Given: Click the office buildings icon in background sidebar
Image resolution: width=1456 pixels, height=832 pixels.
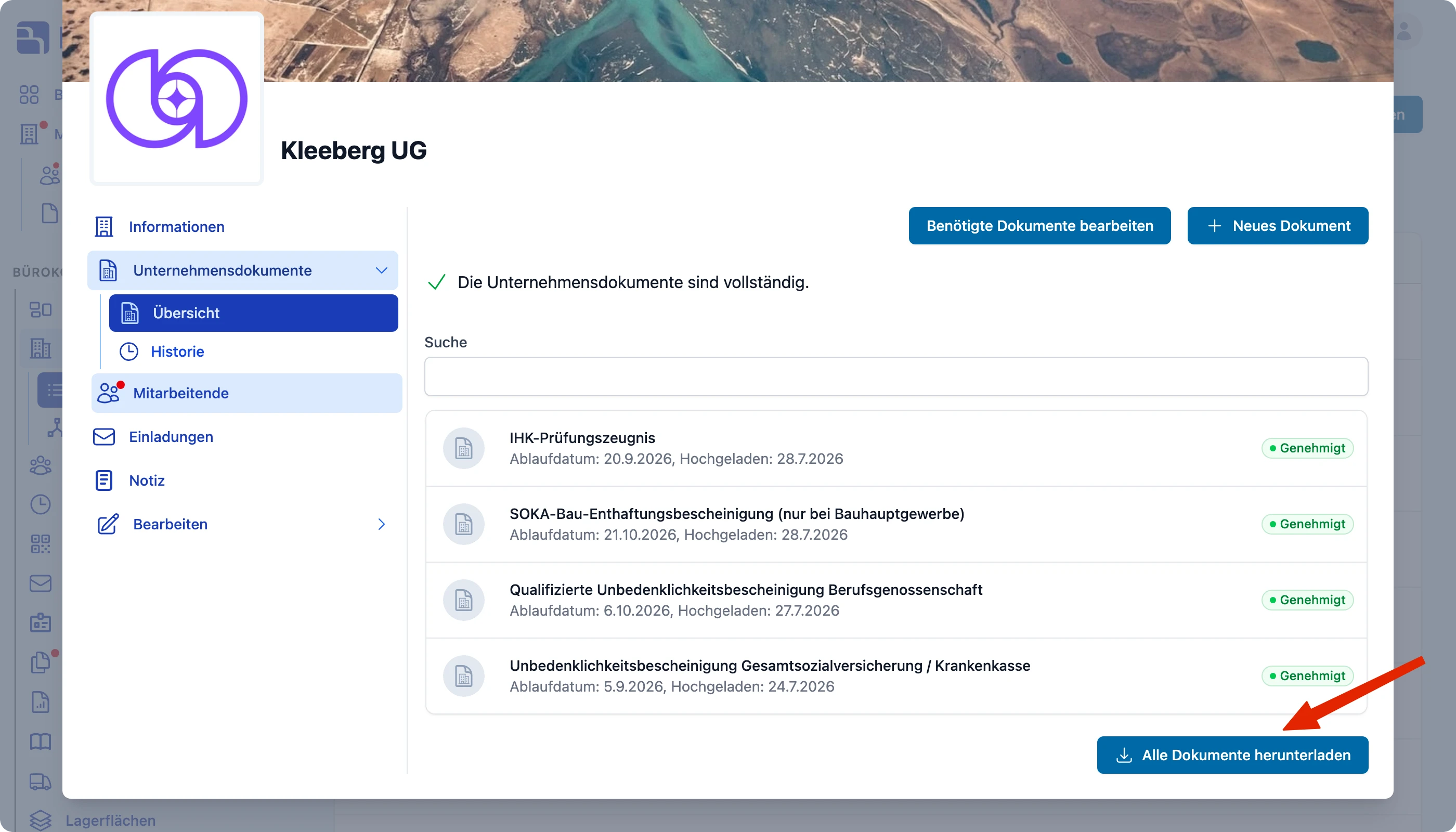Looking at the screenshot, I should tap(40, 347).
